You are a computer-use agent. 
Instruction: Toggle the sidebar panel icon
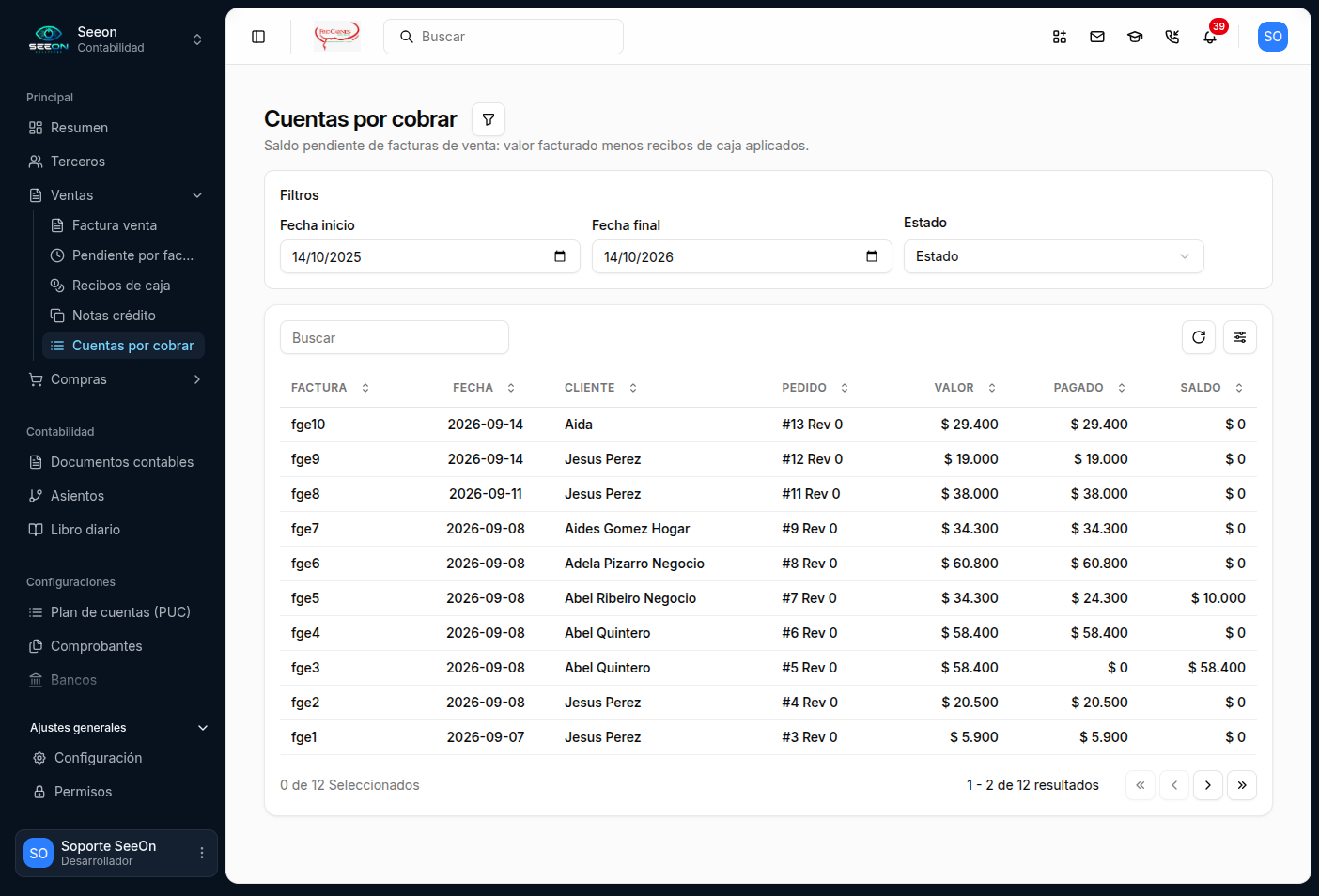258,37
